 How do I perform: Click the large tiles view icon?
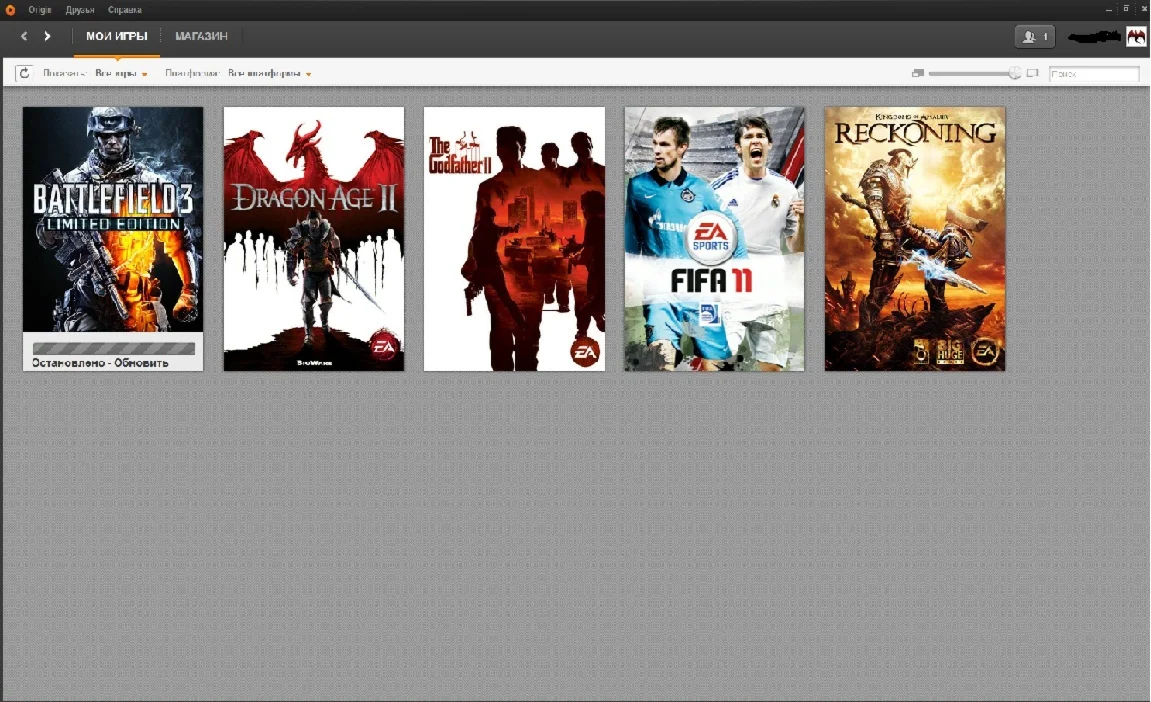(x=1032, y=72)
